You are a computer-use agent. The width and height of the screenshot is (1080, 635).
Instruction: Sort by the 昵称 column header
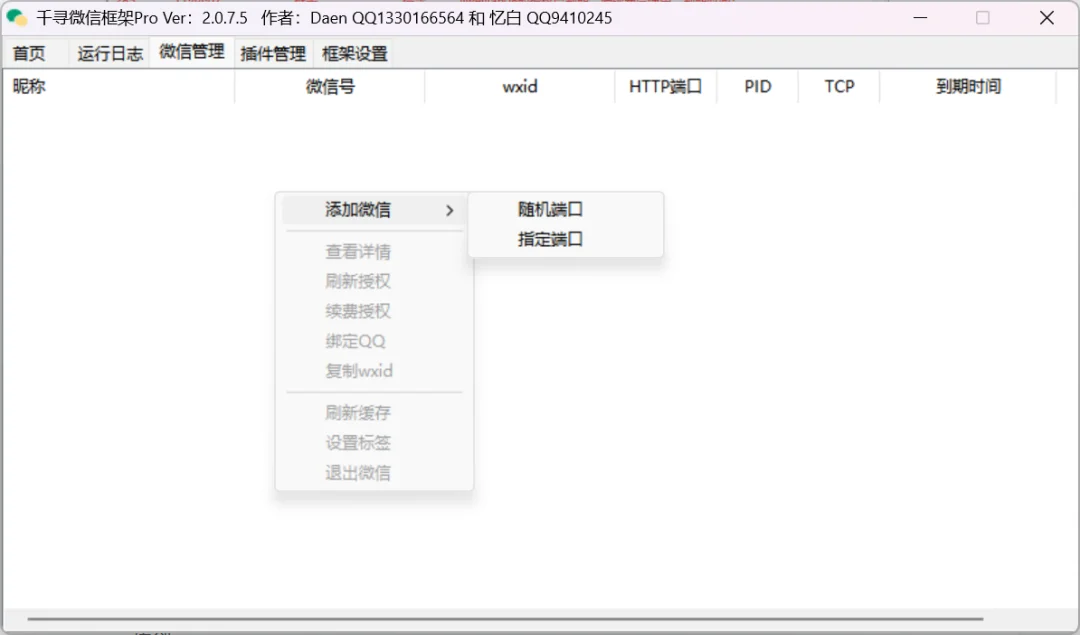[118, 86]
